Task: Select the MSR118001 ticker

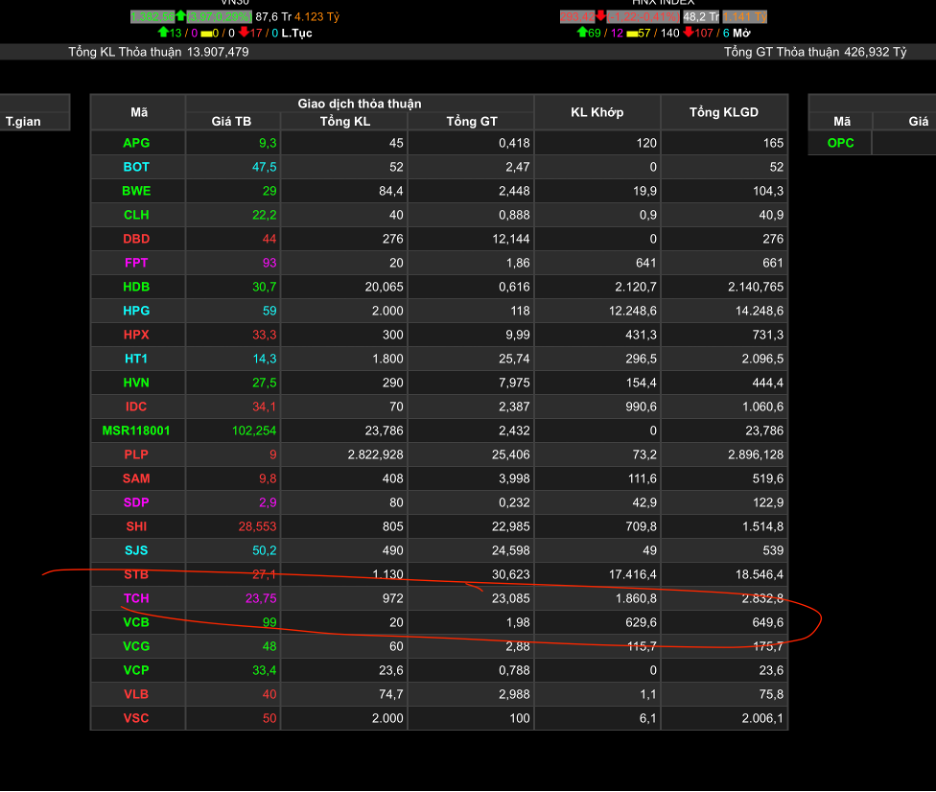Action: pos(137,431)
